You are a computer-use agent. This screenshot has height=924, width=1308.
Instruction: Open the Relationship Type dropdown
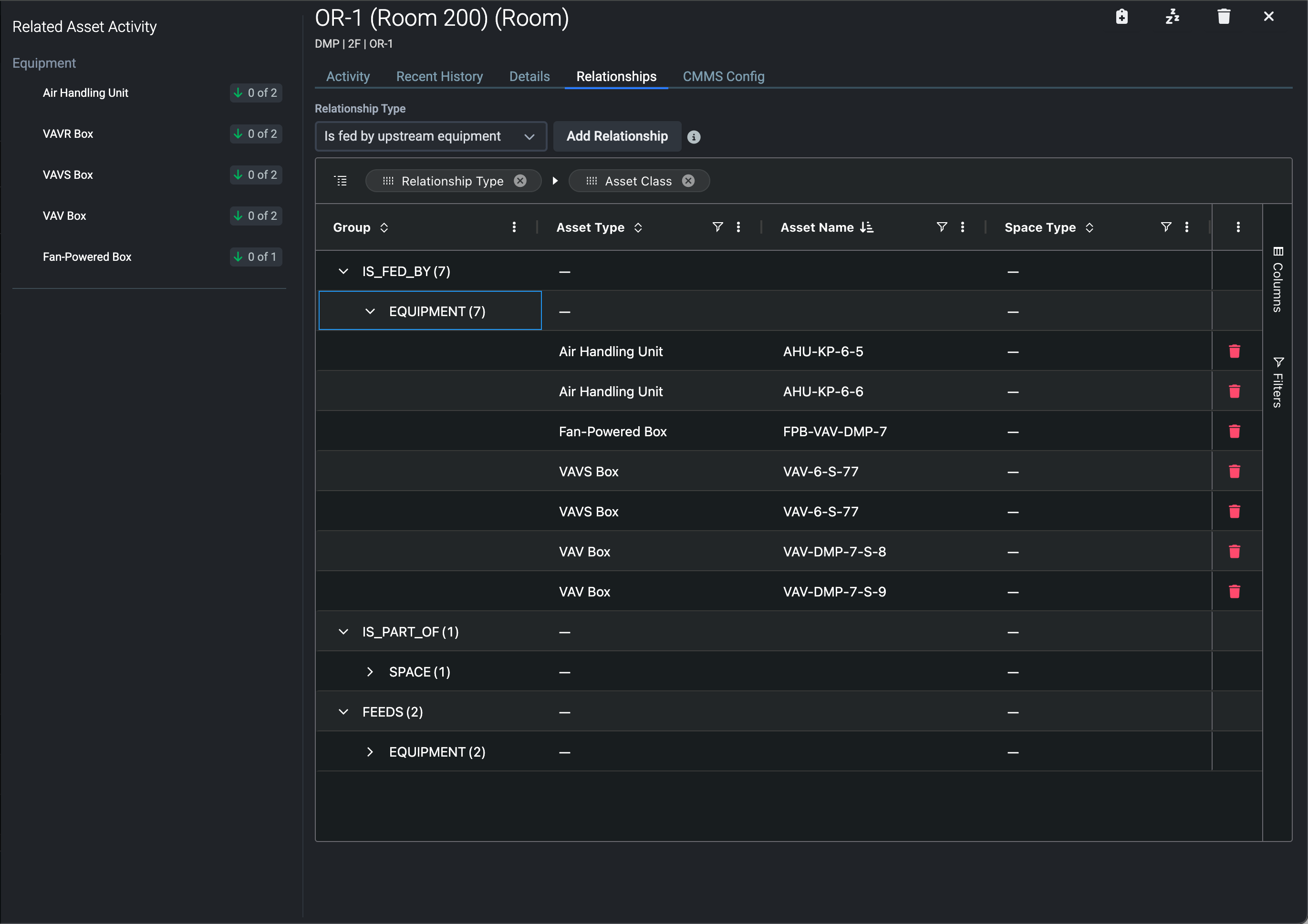[x=431, y=136]
